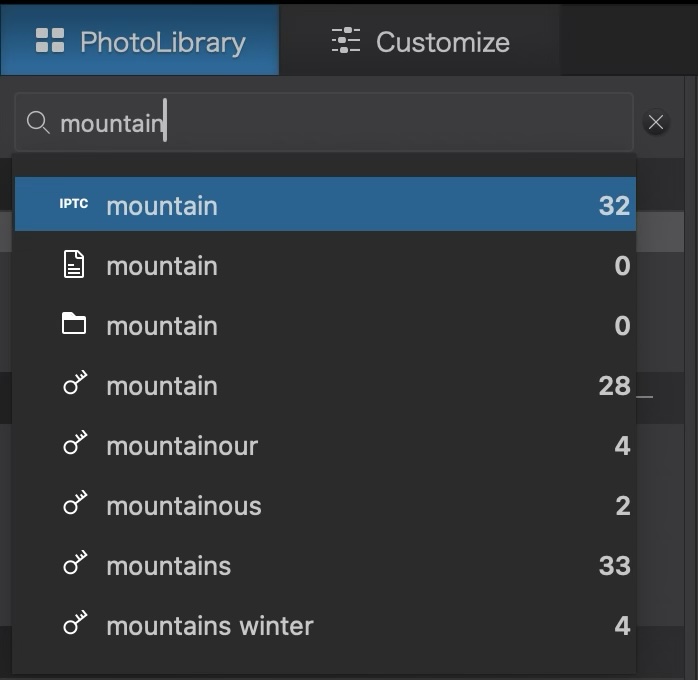
Task: Choose the file name mountain result
Action: (325, 265)
